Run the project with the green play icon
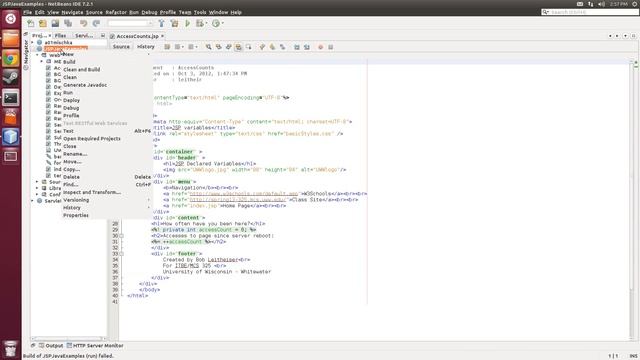Viewport: 640px width, 360px height. pos(187,23)
